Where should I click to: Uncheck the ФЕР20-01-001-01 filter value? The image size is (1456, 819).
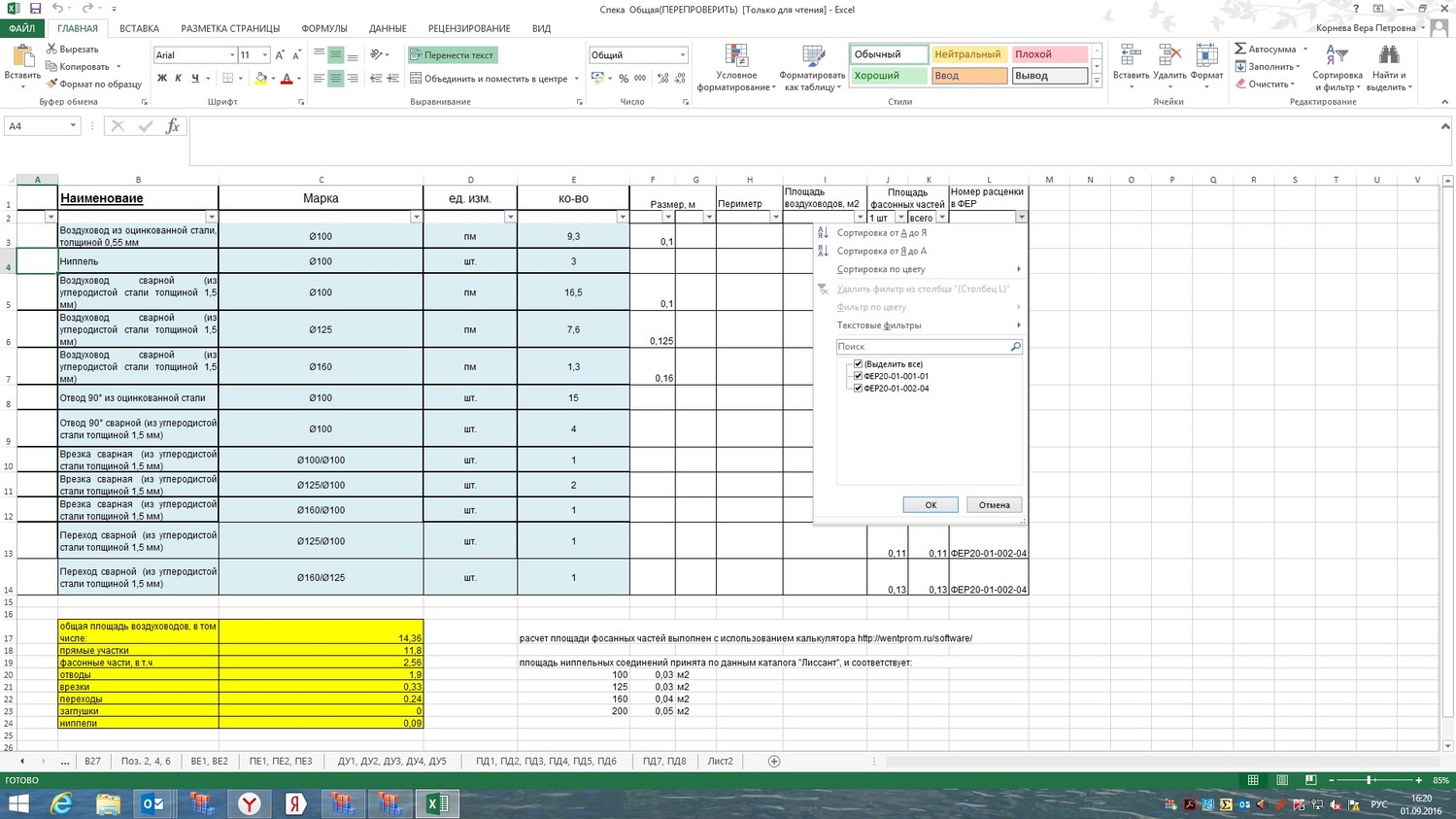coord(858,376)
